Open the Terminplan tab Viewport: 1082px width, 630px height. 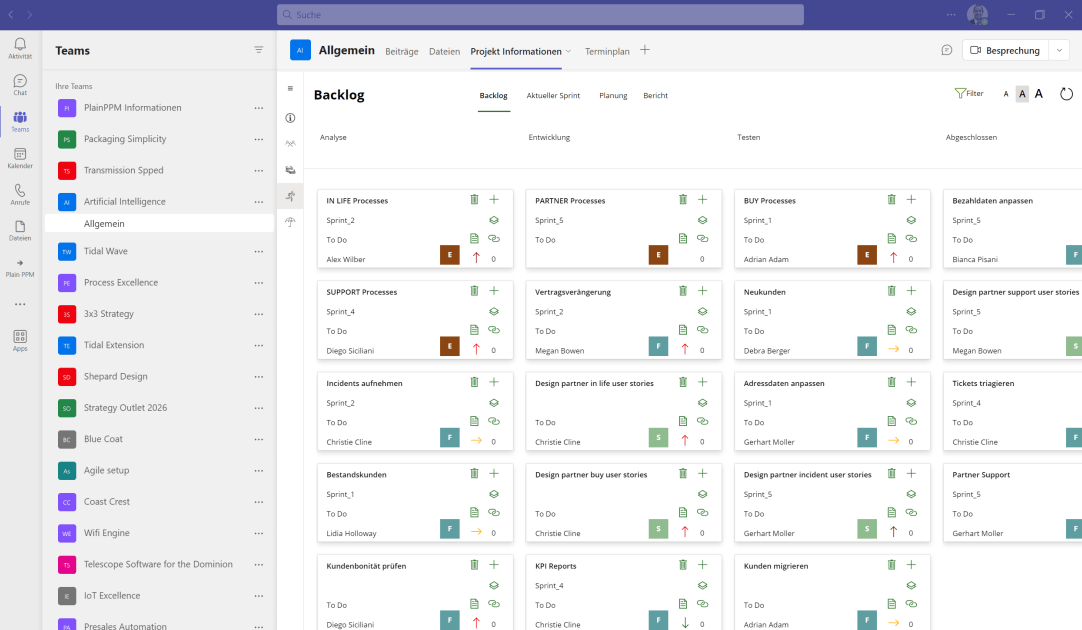607,51
